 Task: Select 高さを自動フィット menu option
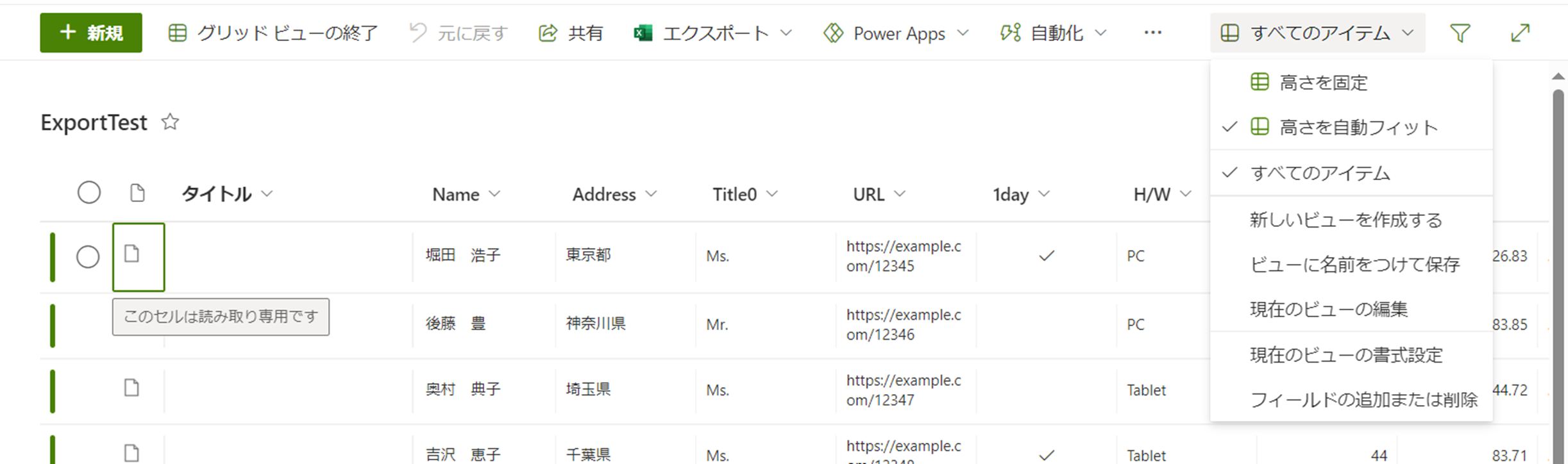pos(1351,127)
